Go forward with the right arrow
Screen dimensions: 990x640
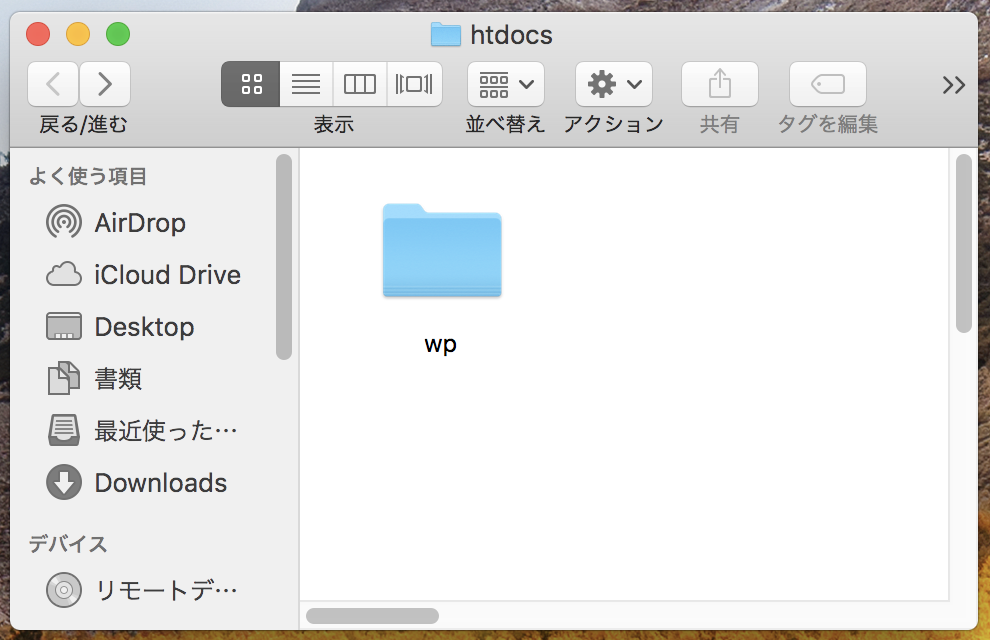click(105, 85)
